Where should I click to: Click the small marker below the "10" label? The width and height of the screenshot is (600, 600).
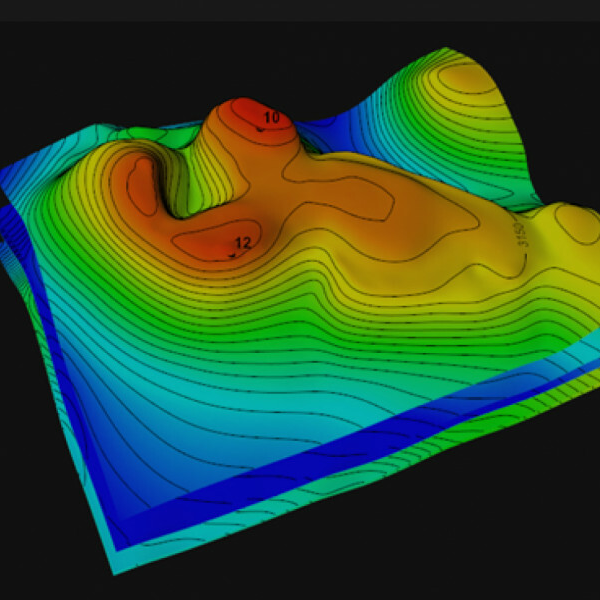260,130
